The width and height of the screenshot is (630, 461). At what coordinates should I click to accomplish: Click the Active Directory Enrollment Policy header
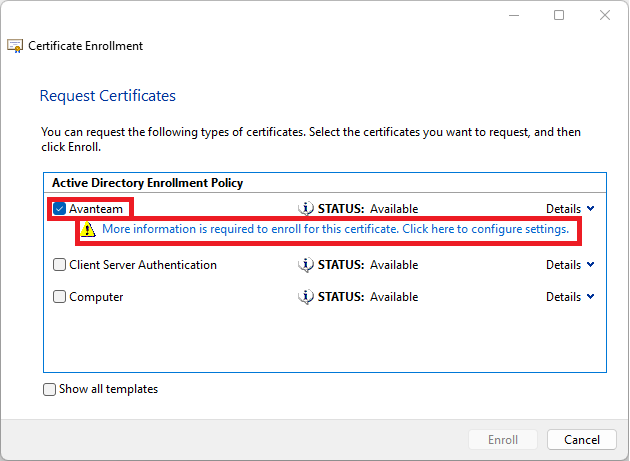pyautogui.click(x=147, y=183)
